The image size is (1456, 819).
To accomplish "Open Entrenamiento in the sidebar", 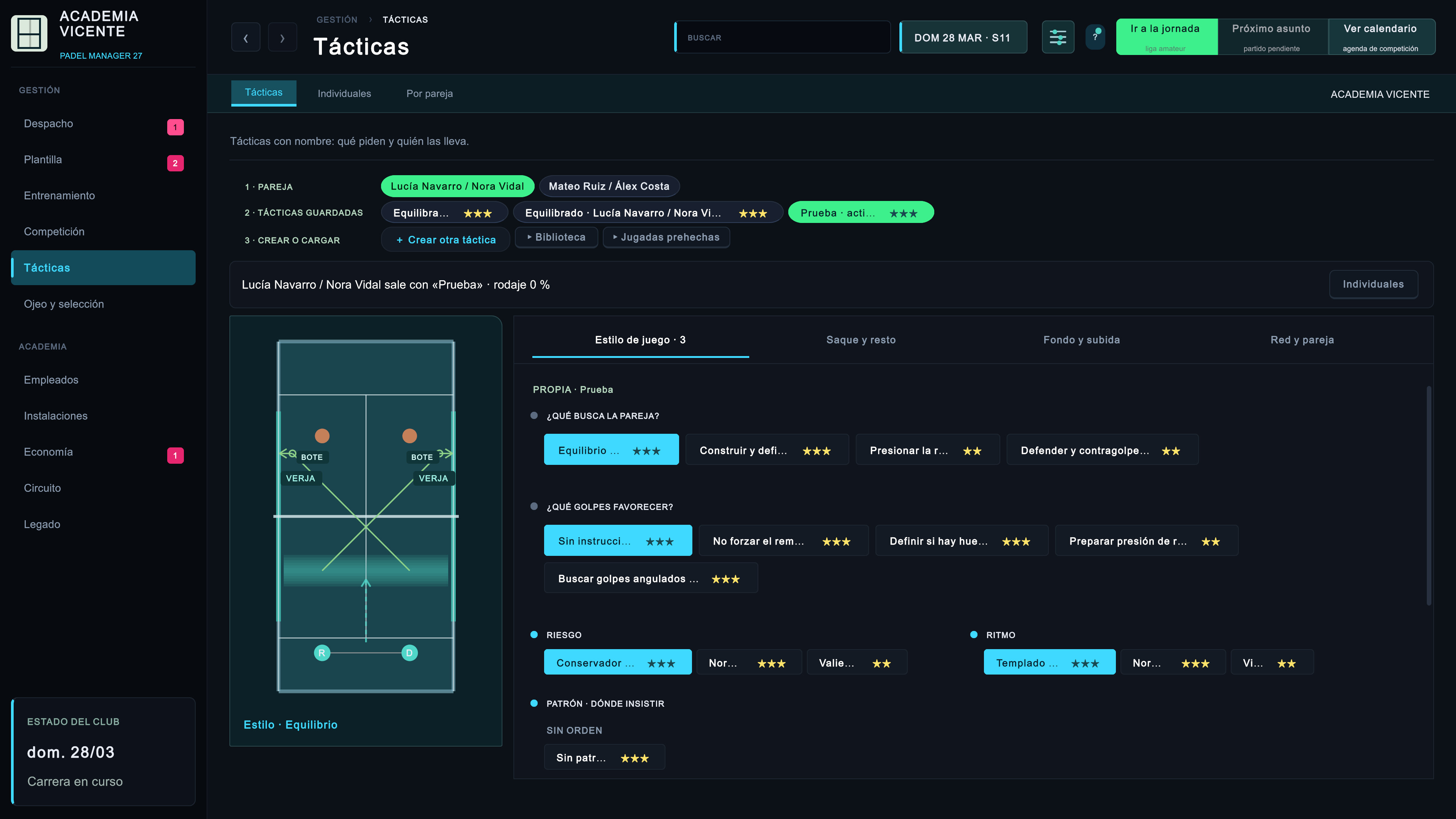I will [x=103, y=196].
